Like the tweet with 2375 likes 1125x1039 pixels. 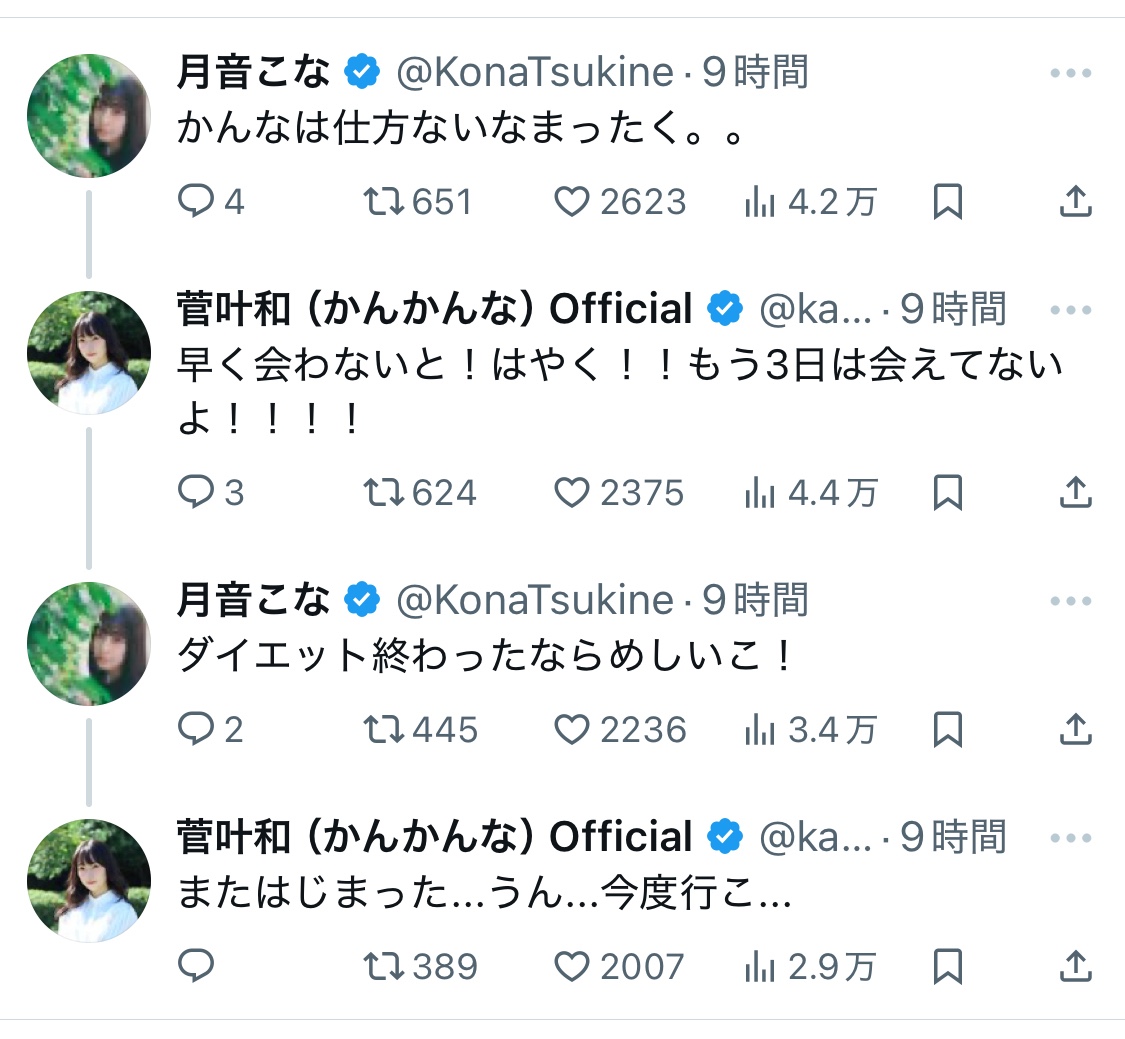[x=572, y=492]
